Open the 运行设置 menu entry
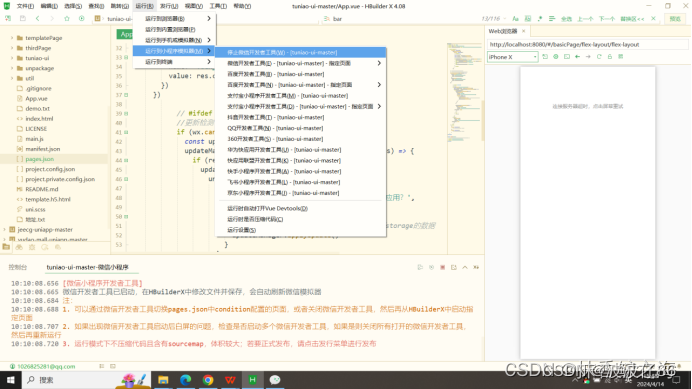The height and width of the screenshot is (389, 692). (241, 230)
